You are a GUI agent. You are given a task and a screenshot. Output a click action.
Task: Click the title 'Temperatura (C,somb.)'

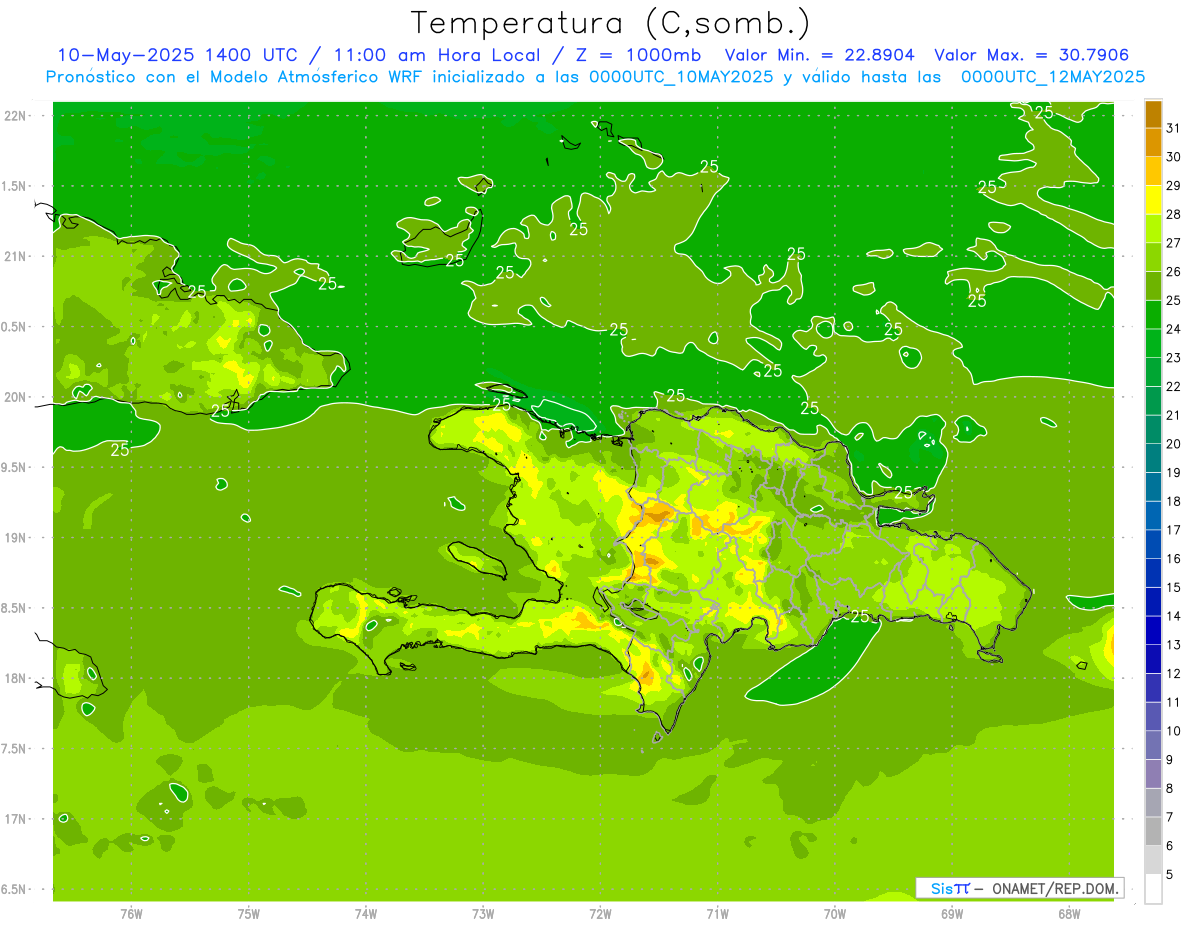point(611,23)
